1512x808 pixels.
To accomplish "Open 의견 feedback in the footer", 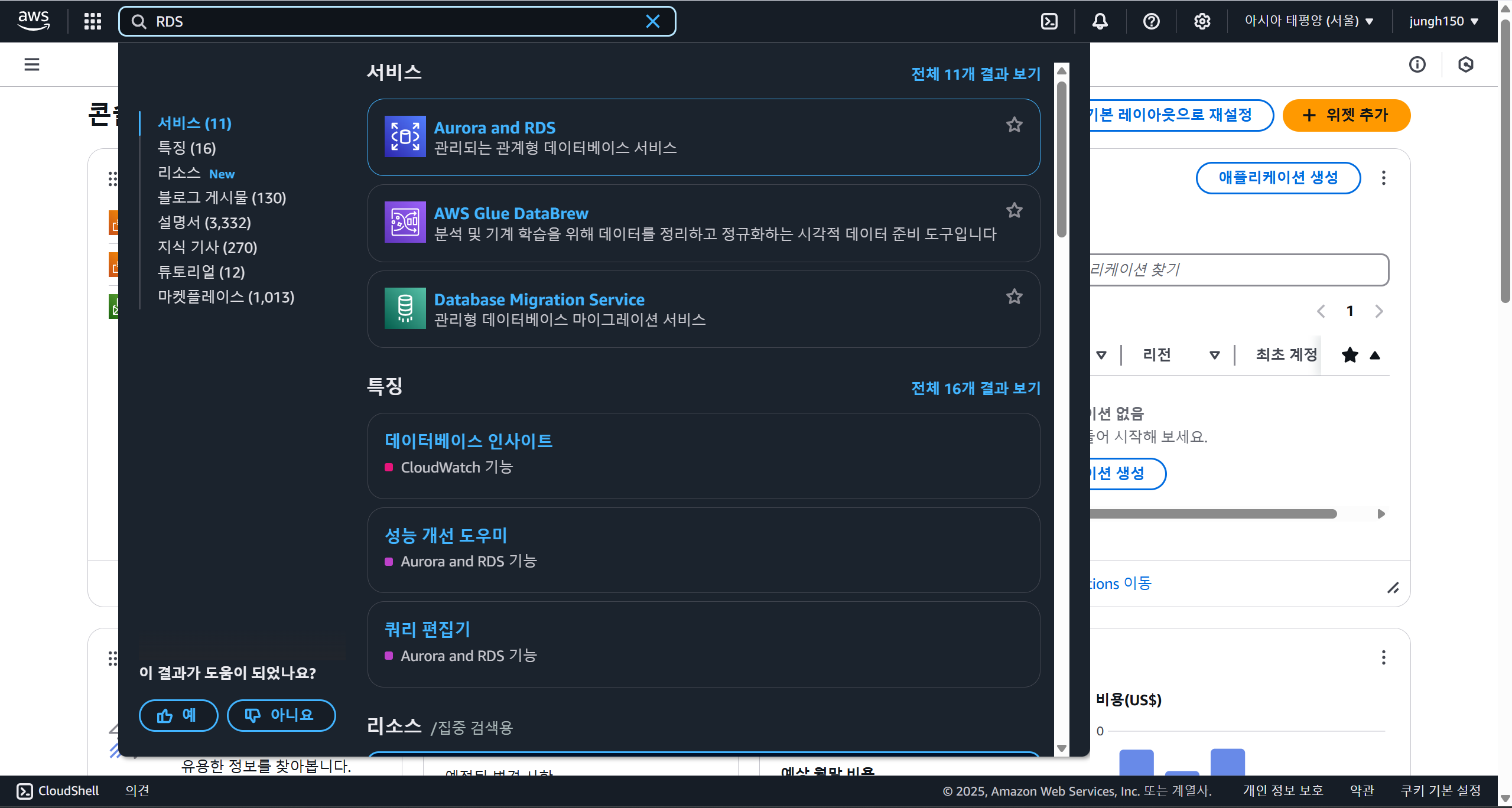I will coord(137,791).
